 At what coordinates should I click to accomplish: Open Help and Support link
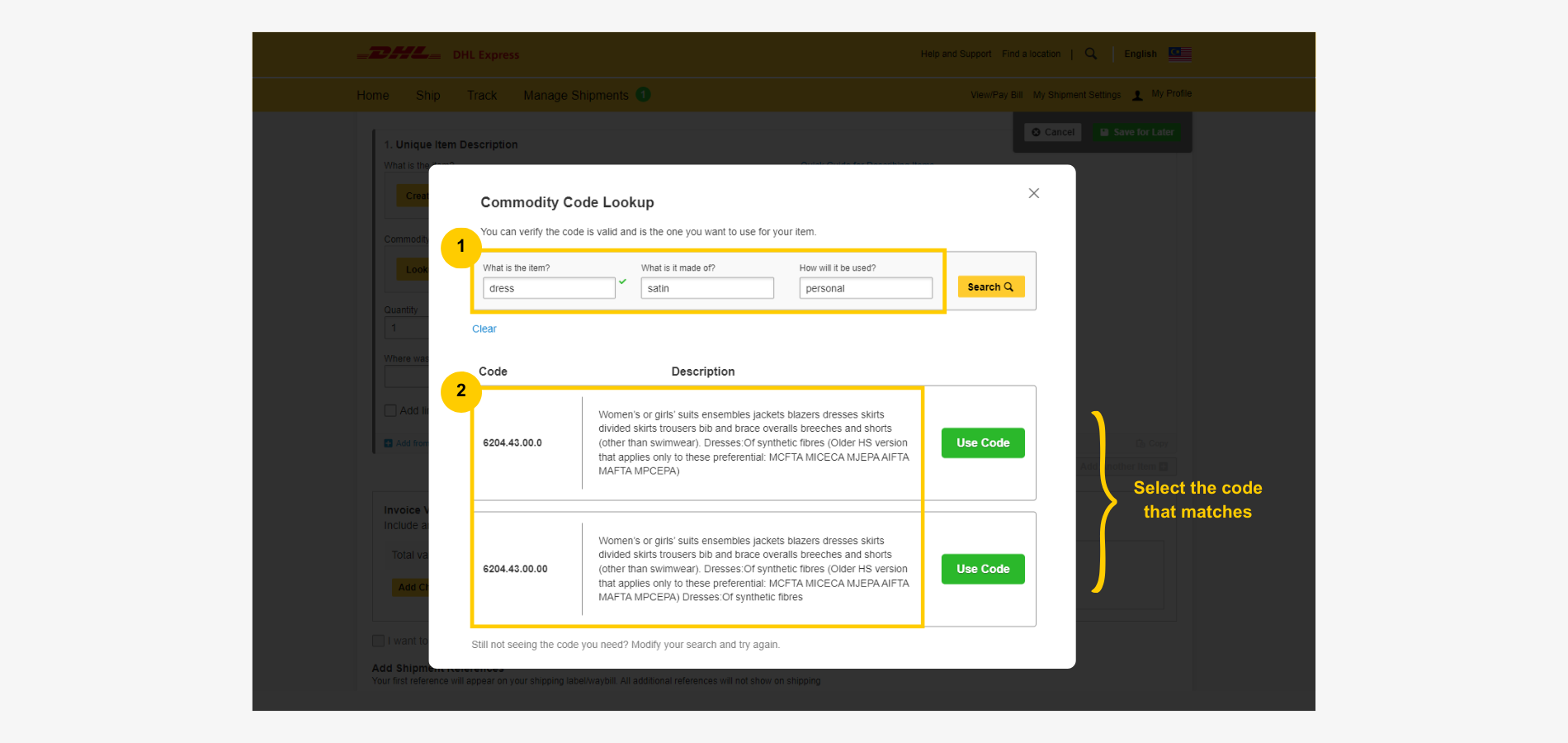click(956, 54)
